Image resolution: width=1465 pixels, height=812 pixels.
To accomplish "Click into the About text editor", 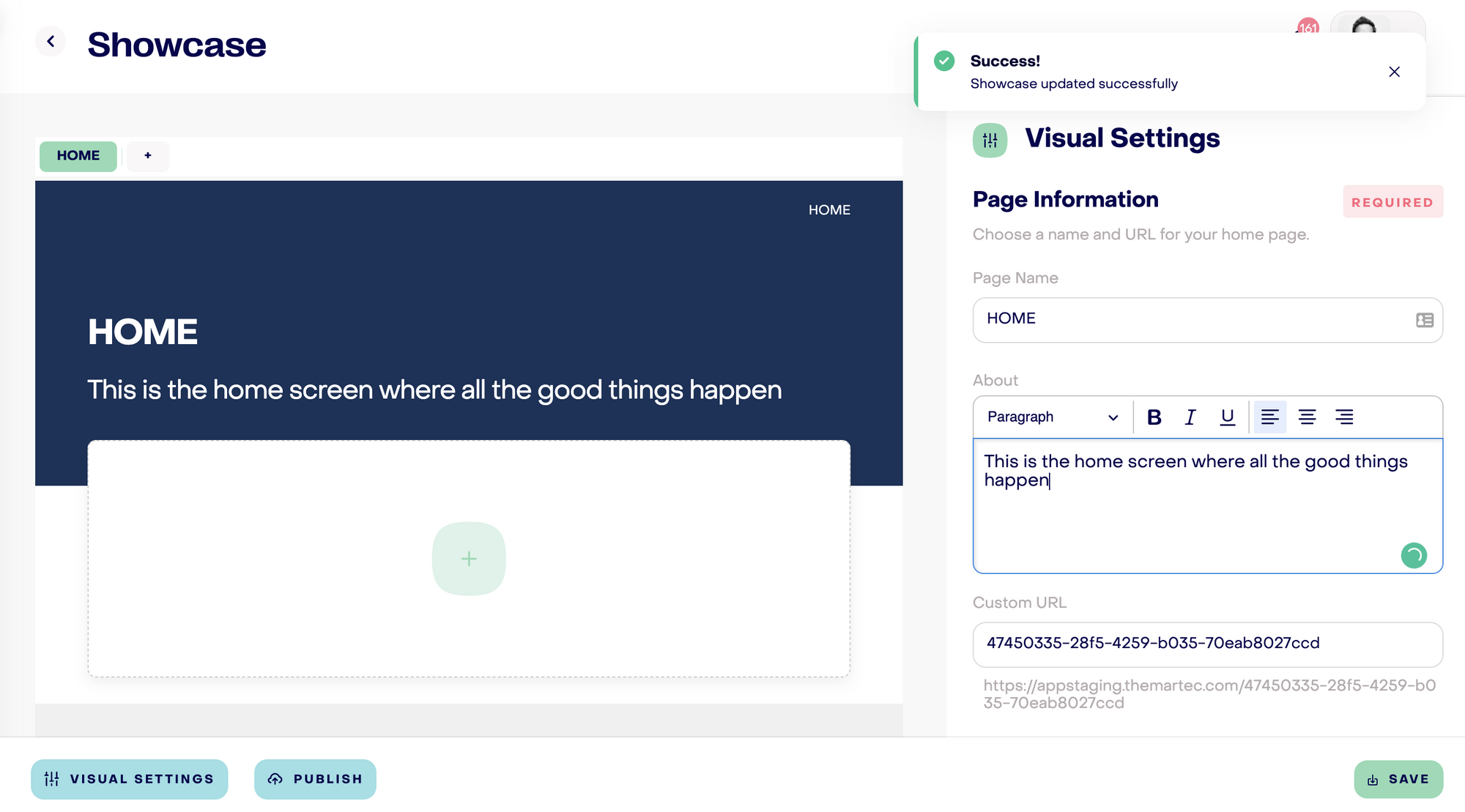I will pos(1207,506).
